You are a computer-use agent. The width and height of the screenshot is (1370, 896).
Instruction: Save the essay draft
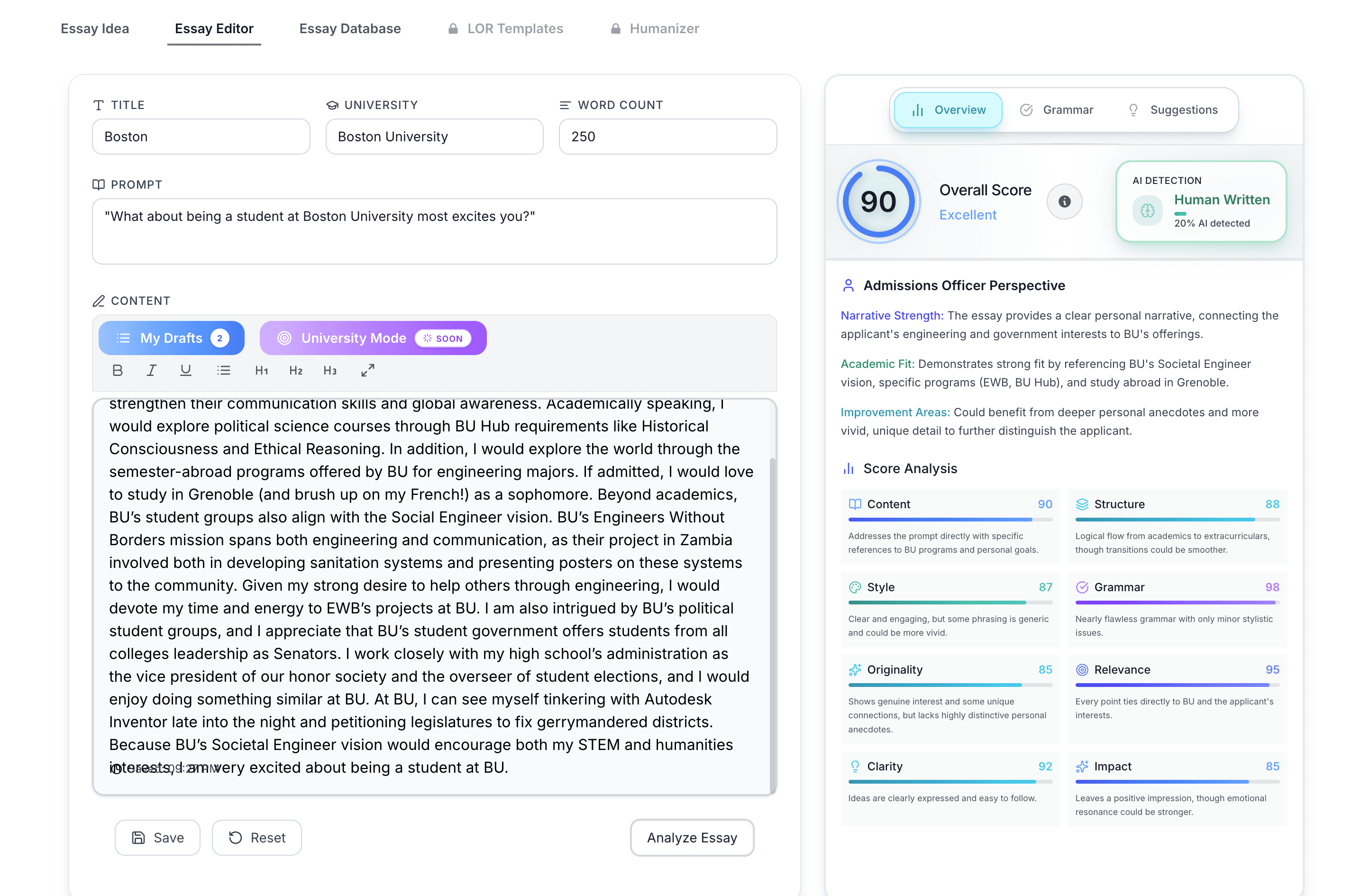pos(157,837)
